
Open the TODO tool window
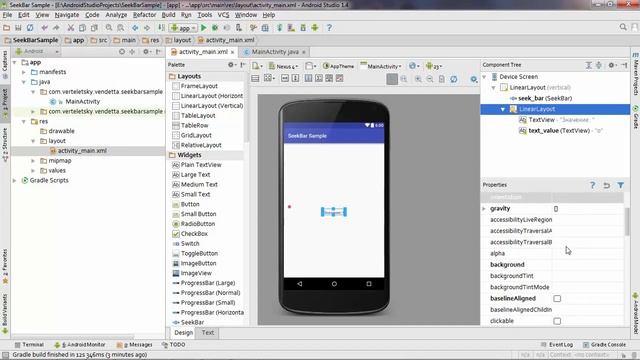click(173, 345)
